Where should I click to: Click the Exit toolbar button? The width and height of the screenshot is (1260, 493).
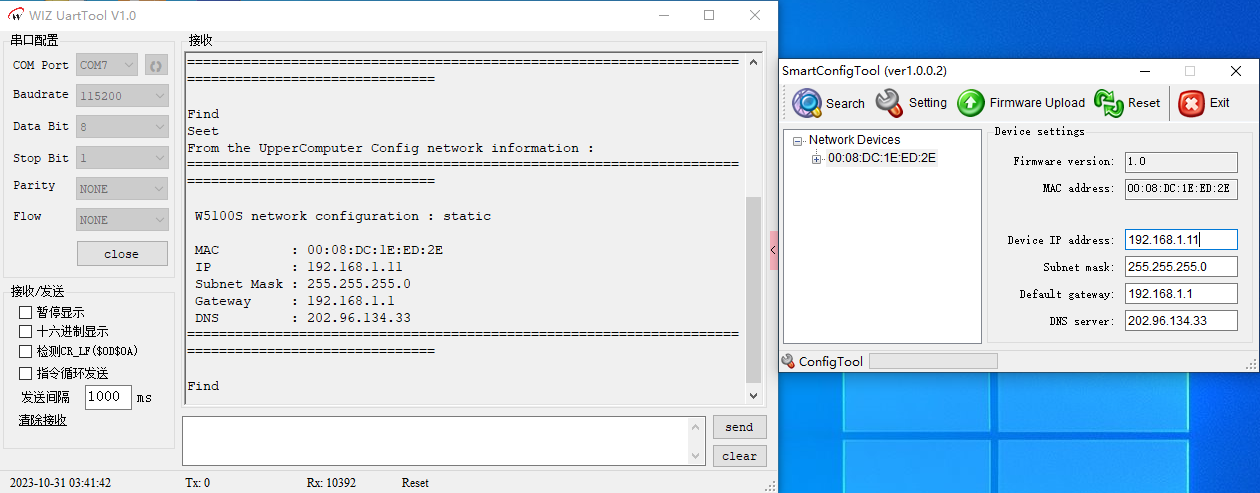point(1204,103)
